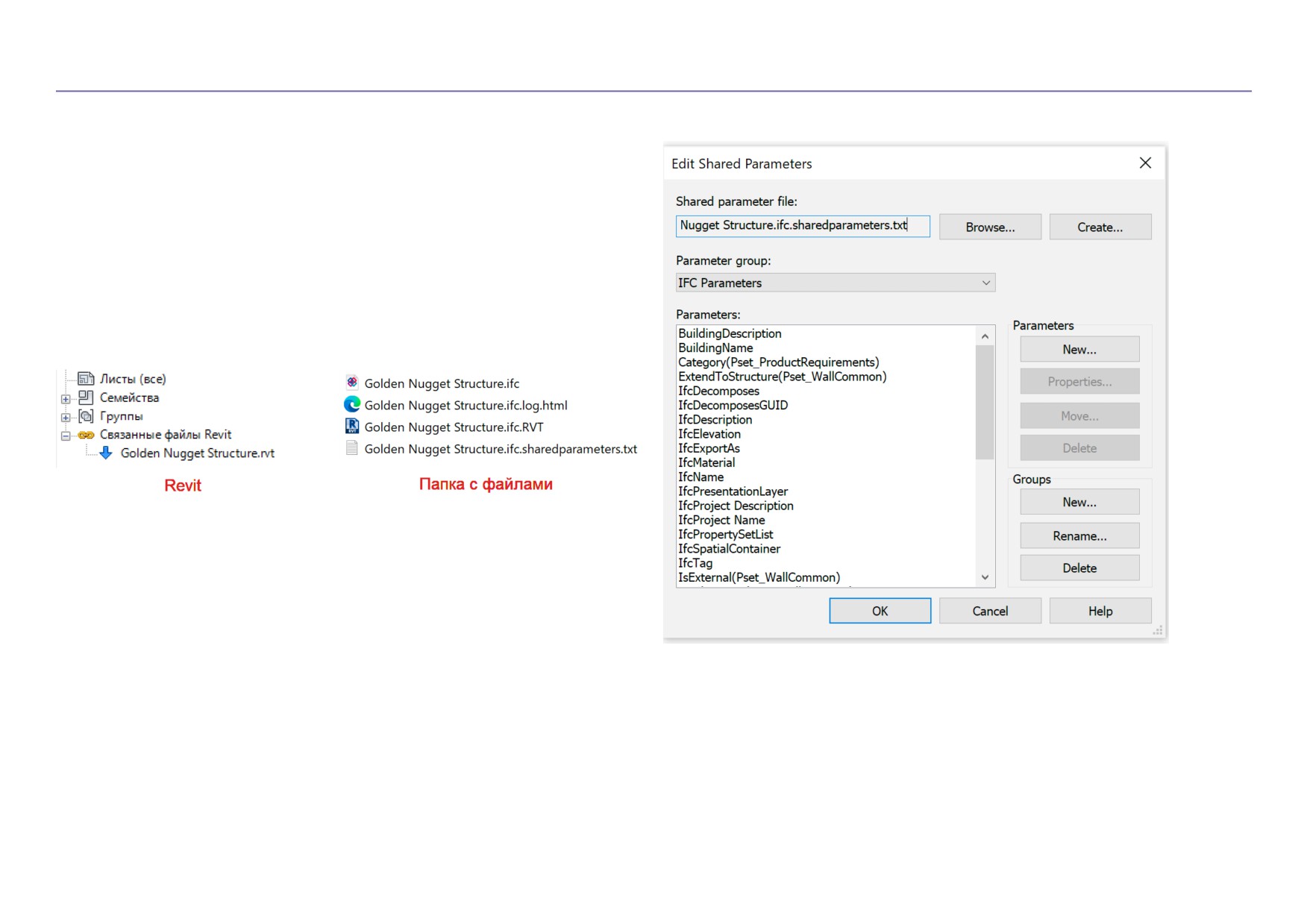
Task: Select Category(Pset_ProductRequirements) parameter
Action: click(778, 362)
